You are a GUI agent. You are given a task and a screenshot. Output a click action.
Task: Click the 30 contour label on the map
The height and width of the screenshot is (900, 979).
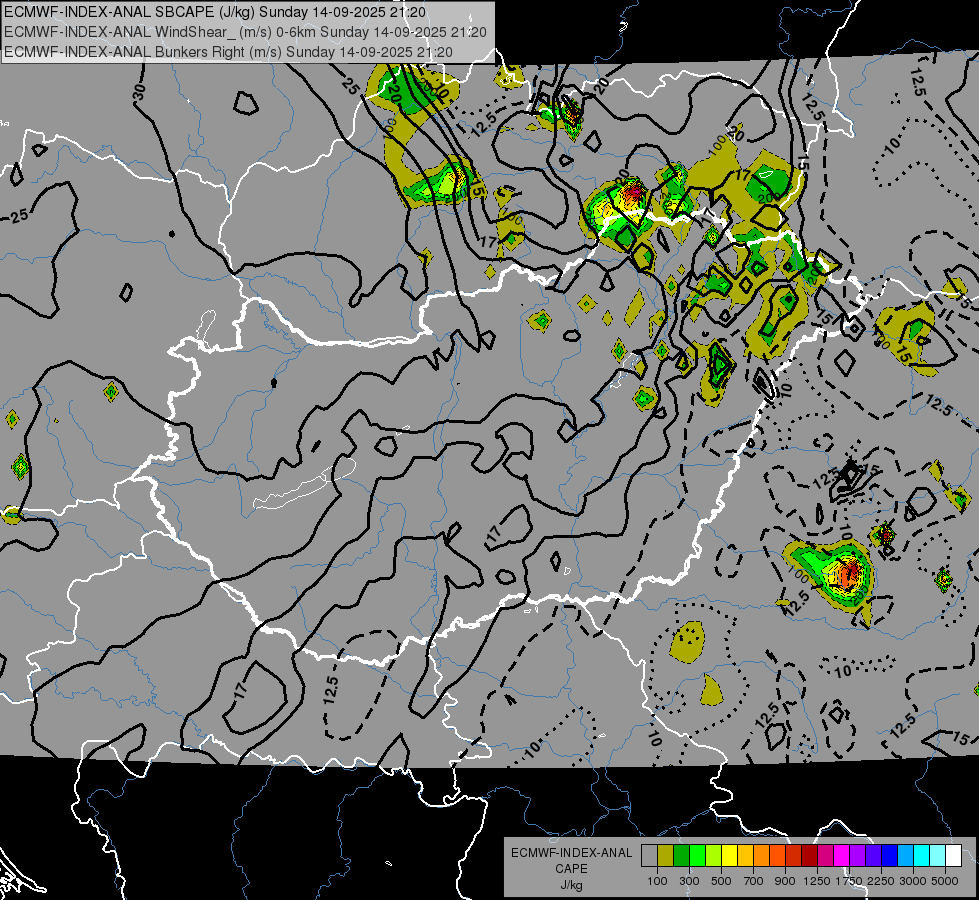139,91
